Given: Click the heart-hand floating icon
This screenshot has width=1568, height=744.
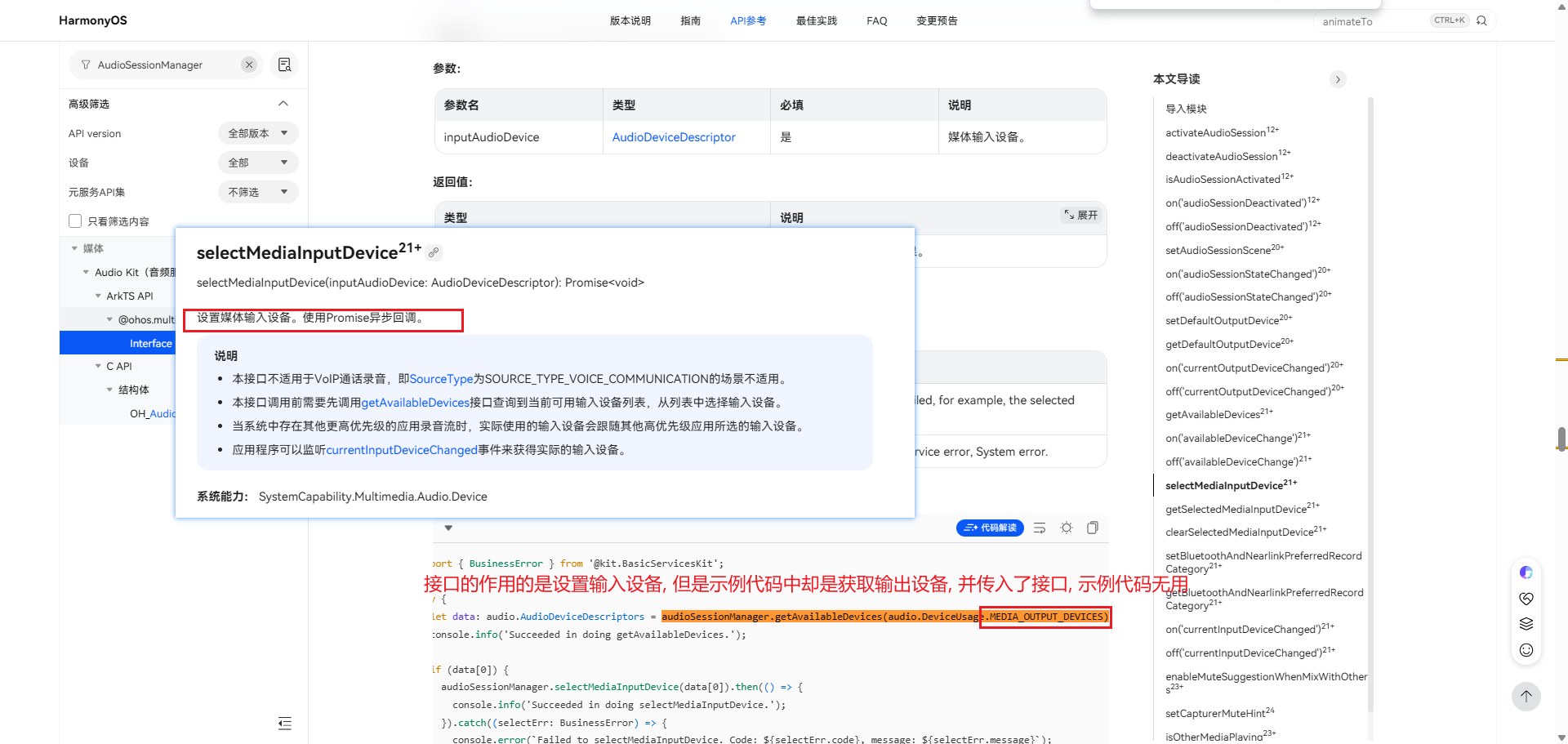Looking at the screenshot, I should (1526, 599).
